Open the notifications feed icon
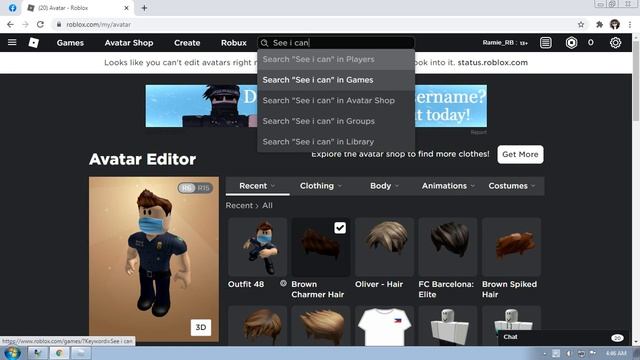 coord(546,42)
